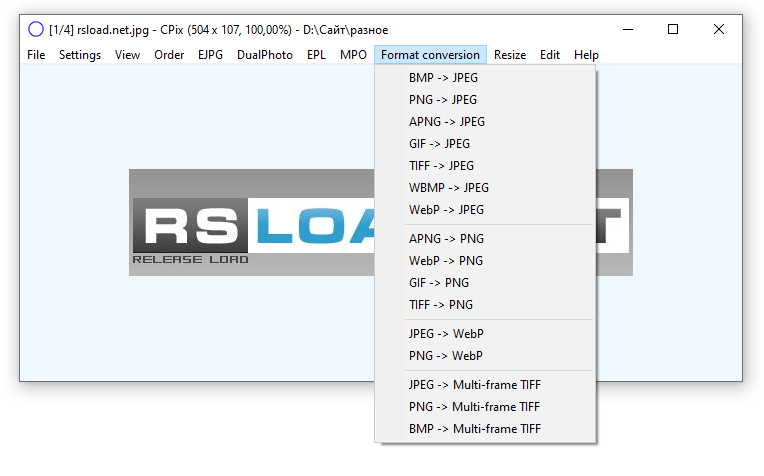Choose TIFF -> JPEG conversion

[485, 166]
